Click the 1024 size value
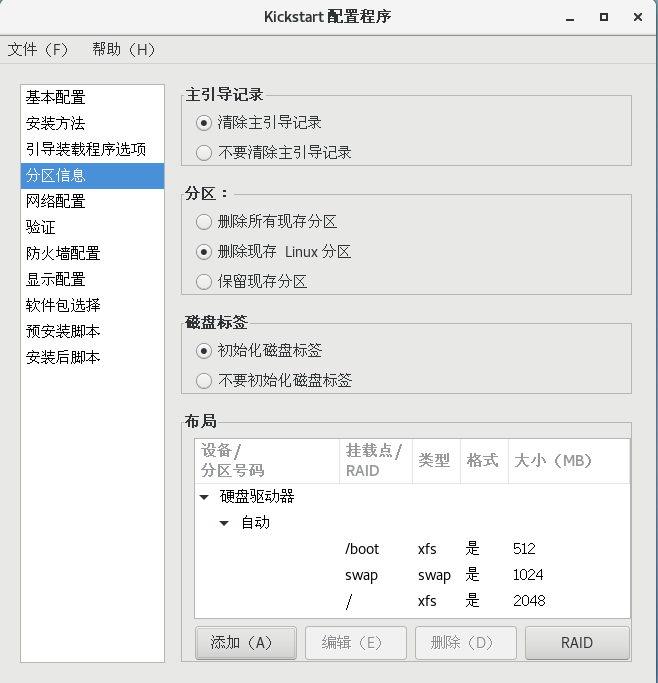Screen dimensions: 658x683 coord(528,575)
